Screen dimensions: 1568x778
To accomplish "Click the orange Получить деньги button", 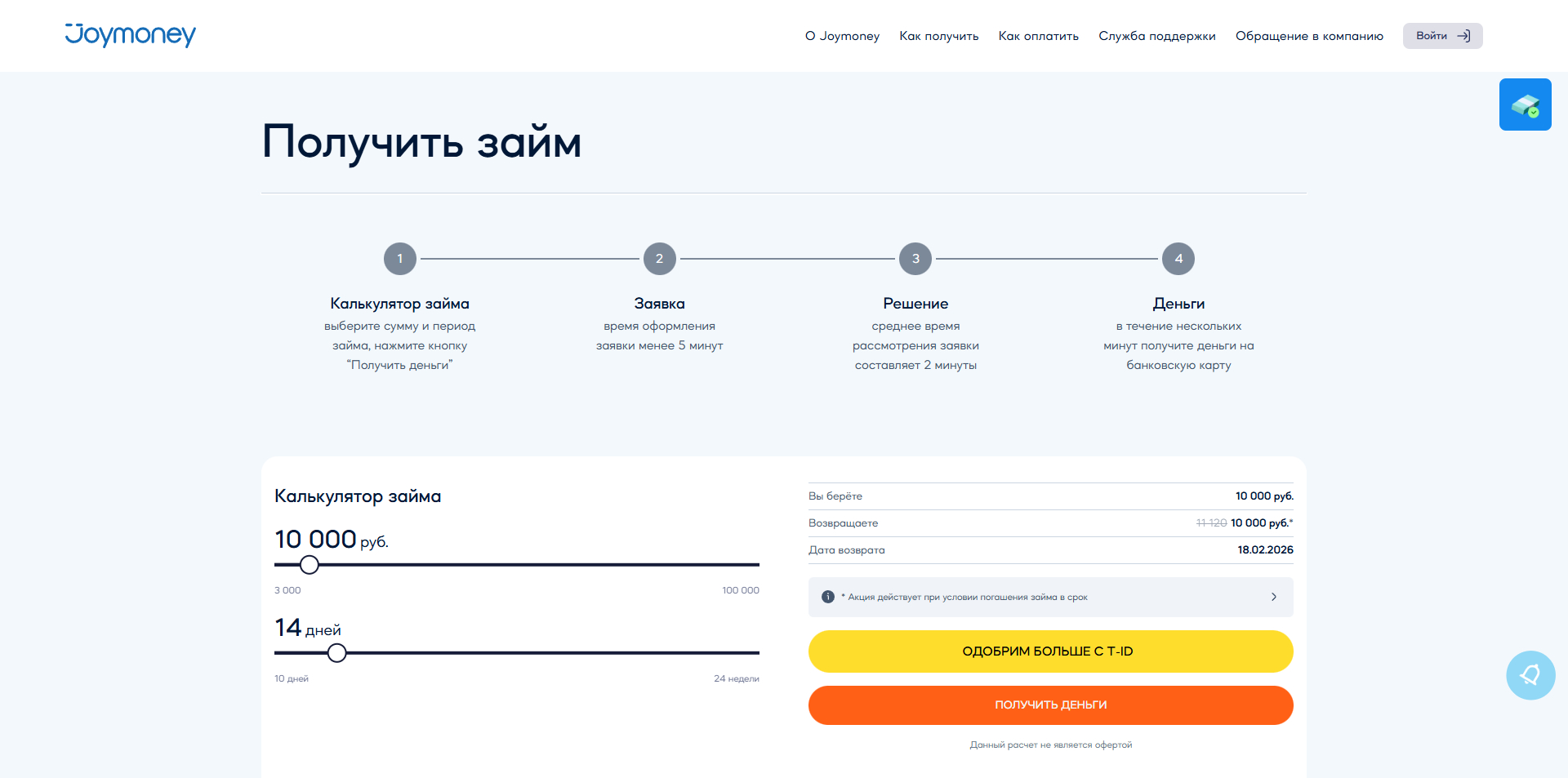I will [x=1050, y=705].
